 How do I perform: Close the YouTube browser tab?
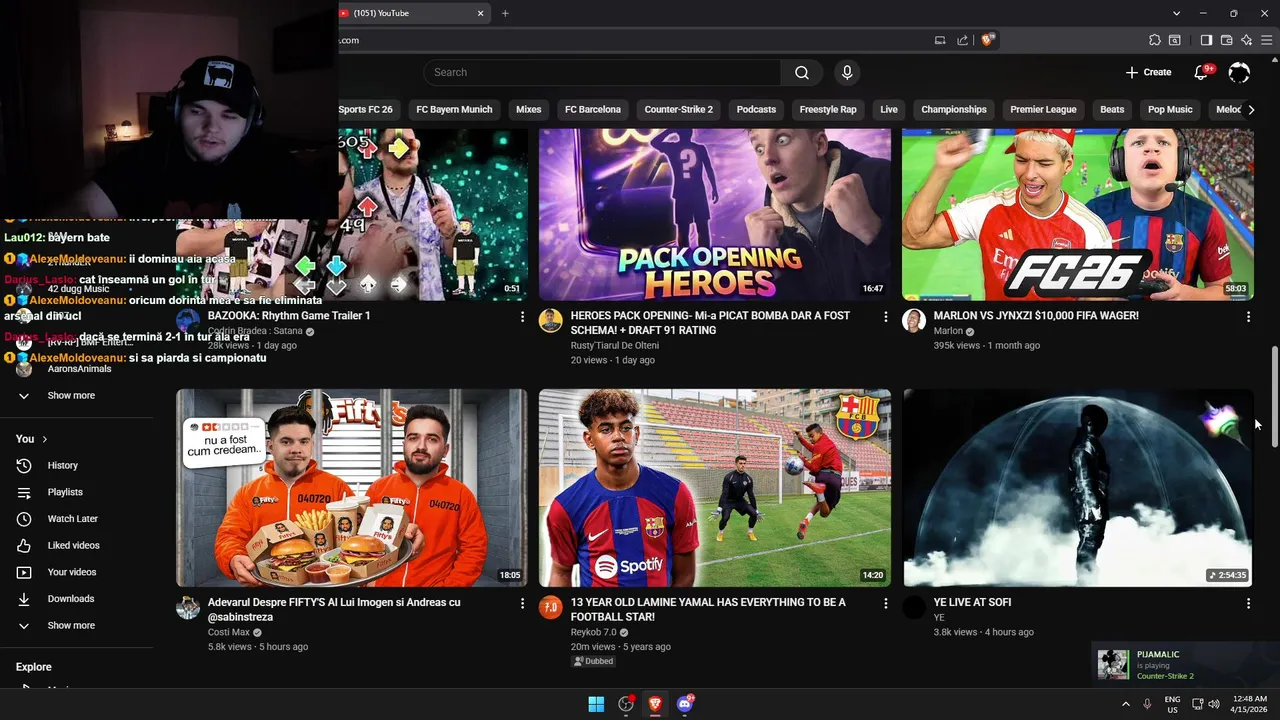[480, 13]
